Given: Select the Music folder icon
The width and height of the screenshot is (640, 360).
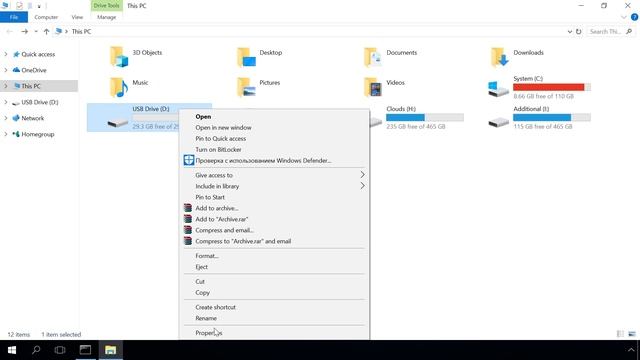Looking at the screenshot, I should coord(119,87).
